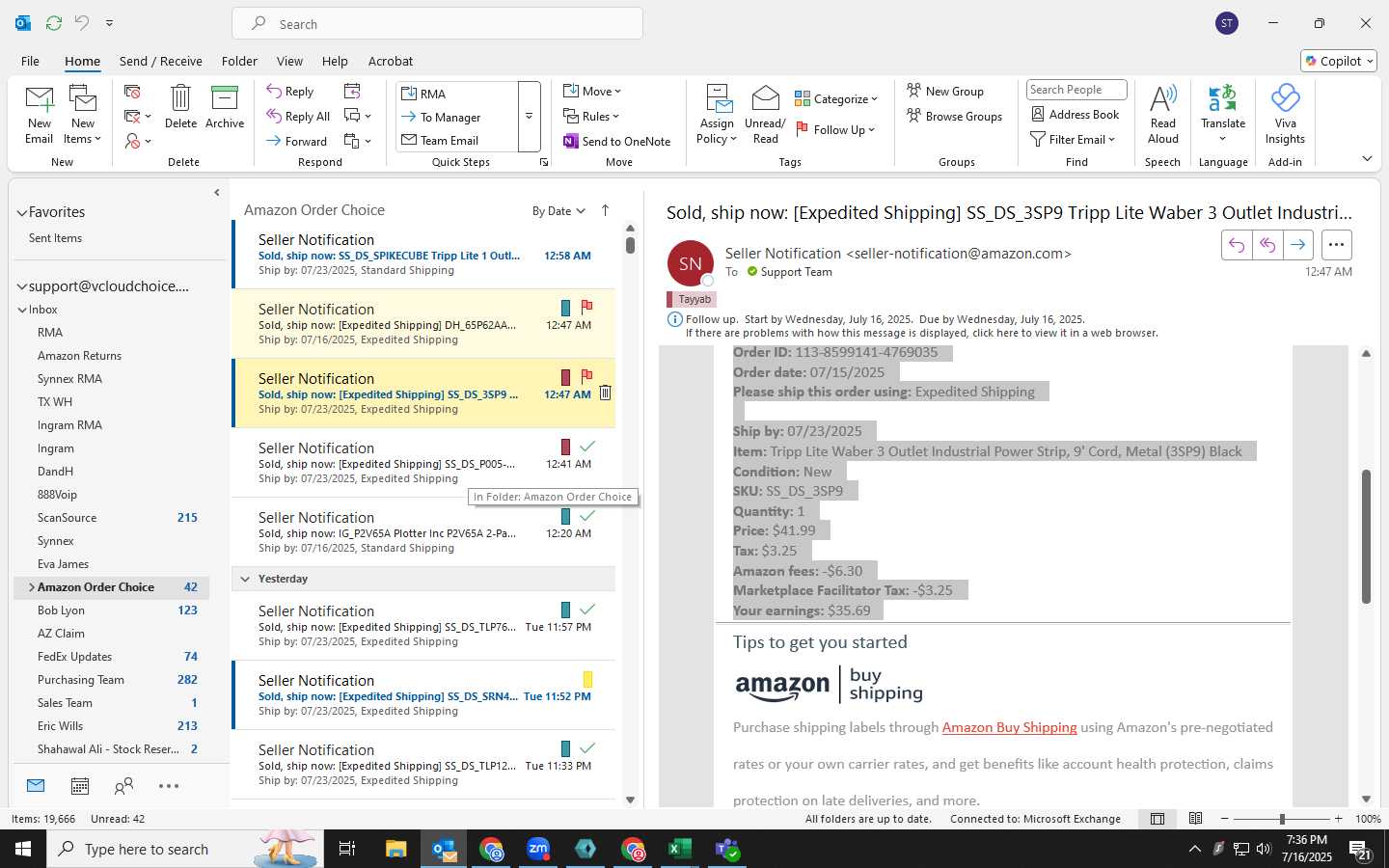Switch to the Send / Receive tab

click(161, 61)
